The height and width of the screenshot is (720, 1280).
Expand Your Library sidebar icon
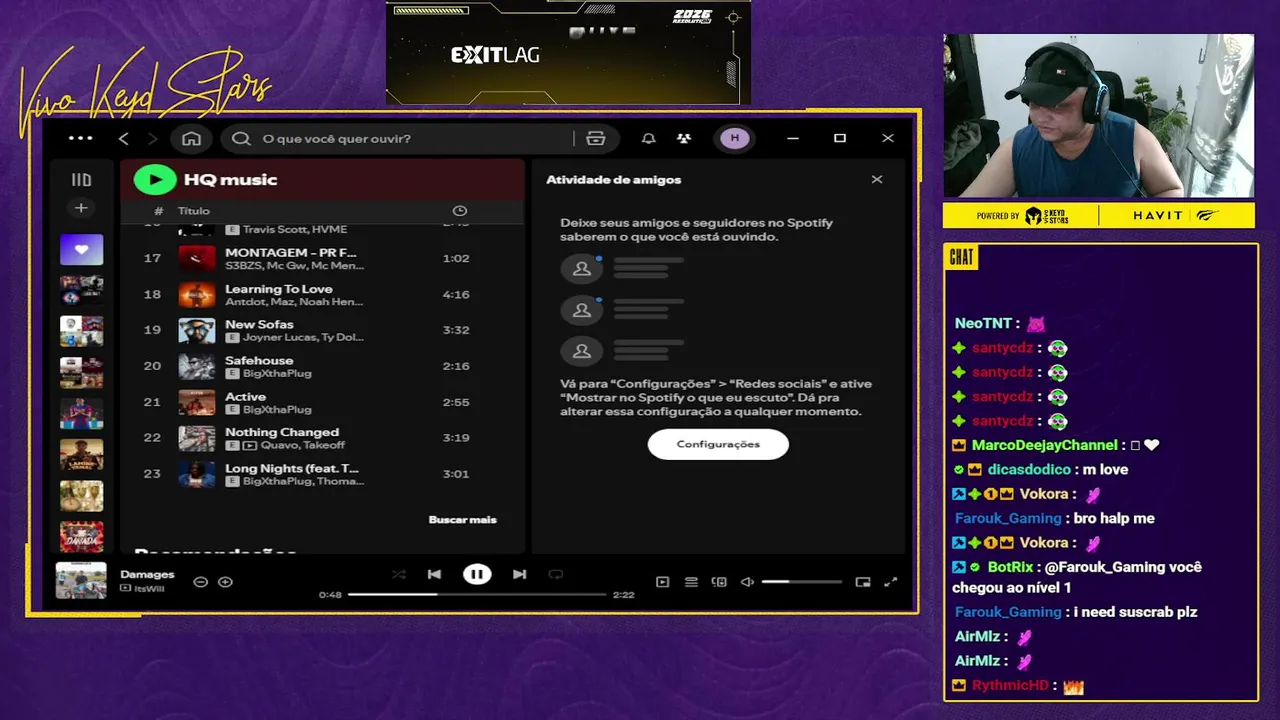point(81,180)
